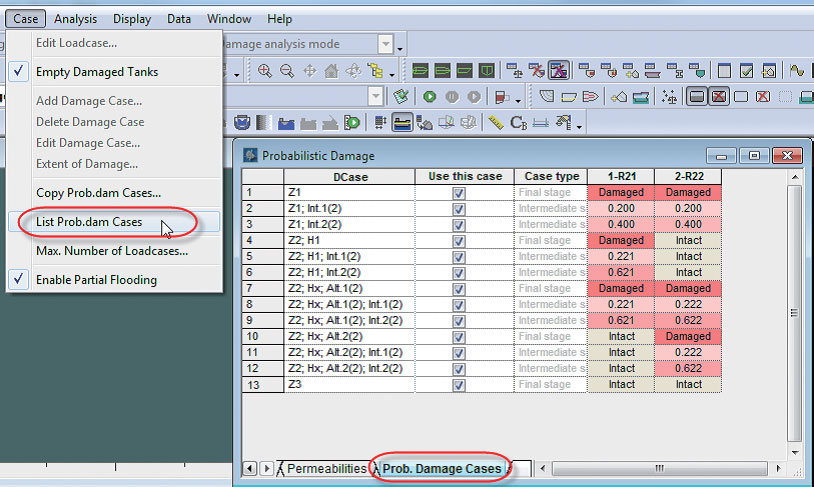Click the 2-R22 column header
The image size is (814, 487).
click(688, 177)
